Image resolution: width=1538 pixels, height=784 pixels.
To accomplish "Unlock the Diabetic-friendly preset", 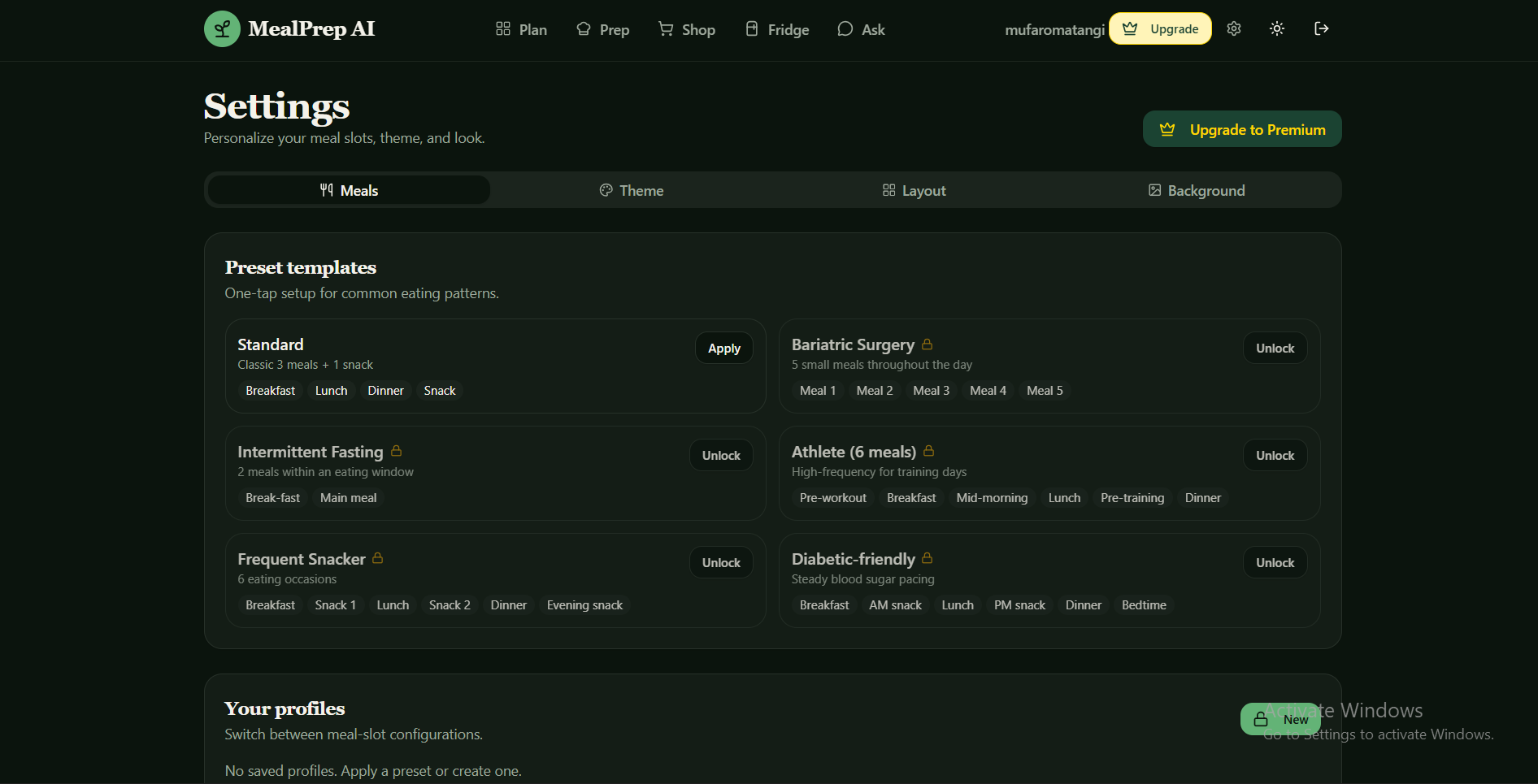I will pyautogui.click(x=1275, y=562).
